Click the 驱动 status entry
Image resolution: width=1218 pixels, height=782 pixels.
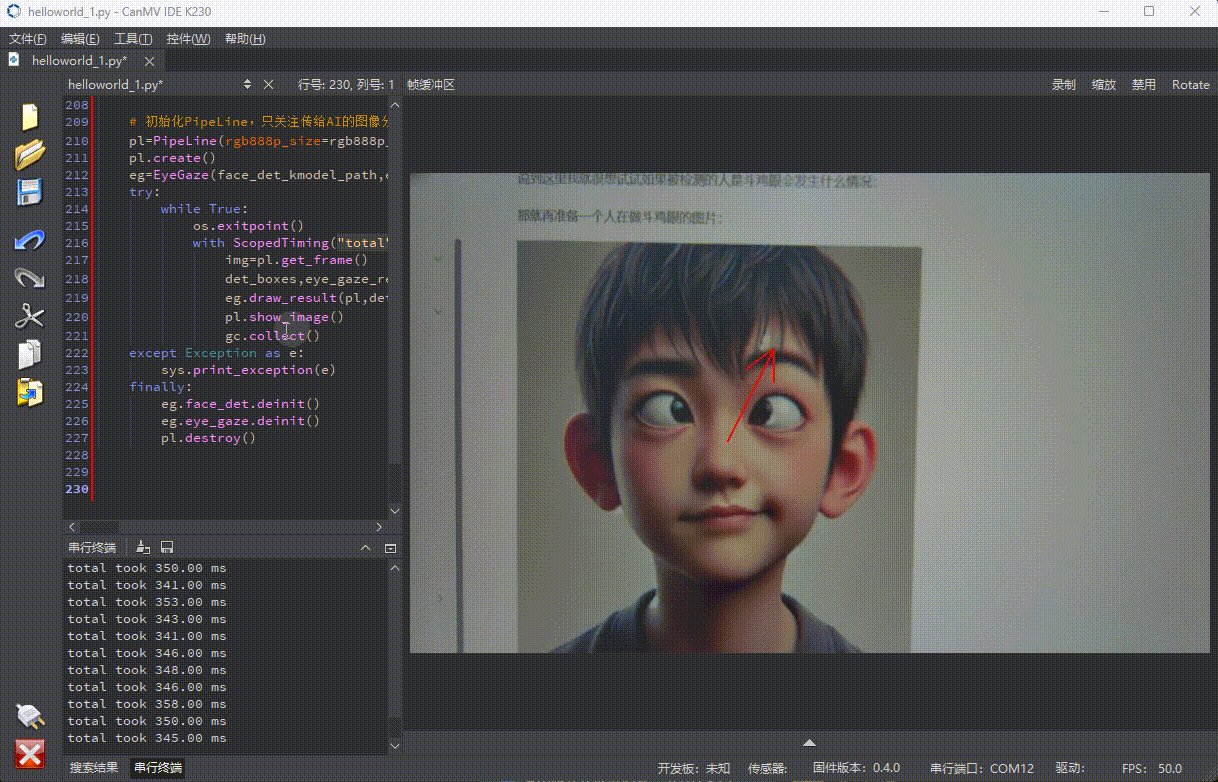(1069, 768)
